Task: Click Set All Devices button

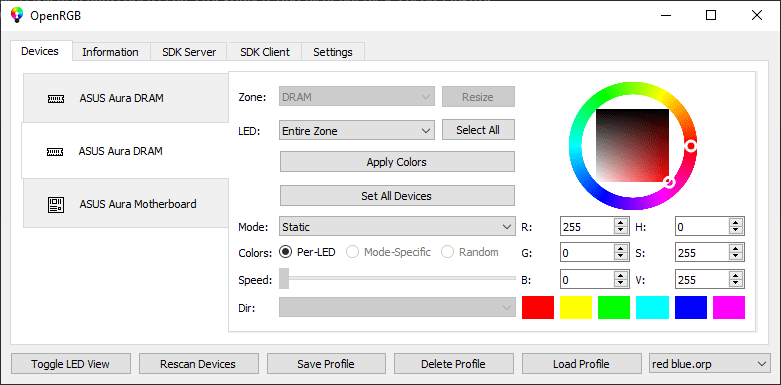Action: 397,196
